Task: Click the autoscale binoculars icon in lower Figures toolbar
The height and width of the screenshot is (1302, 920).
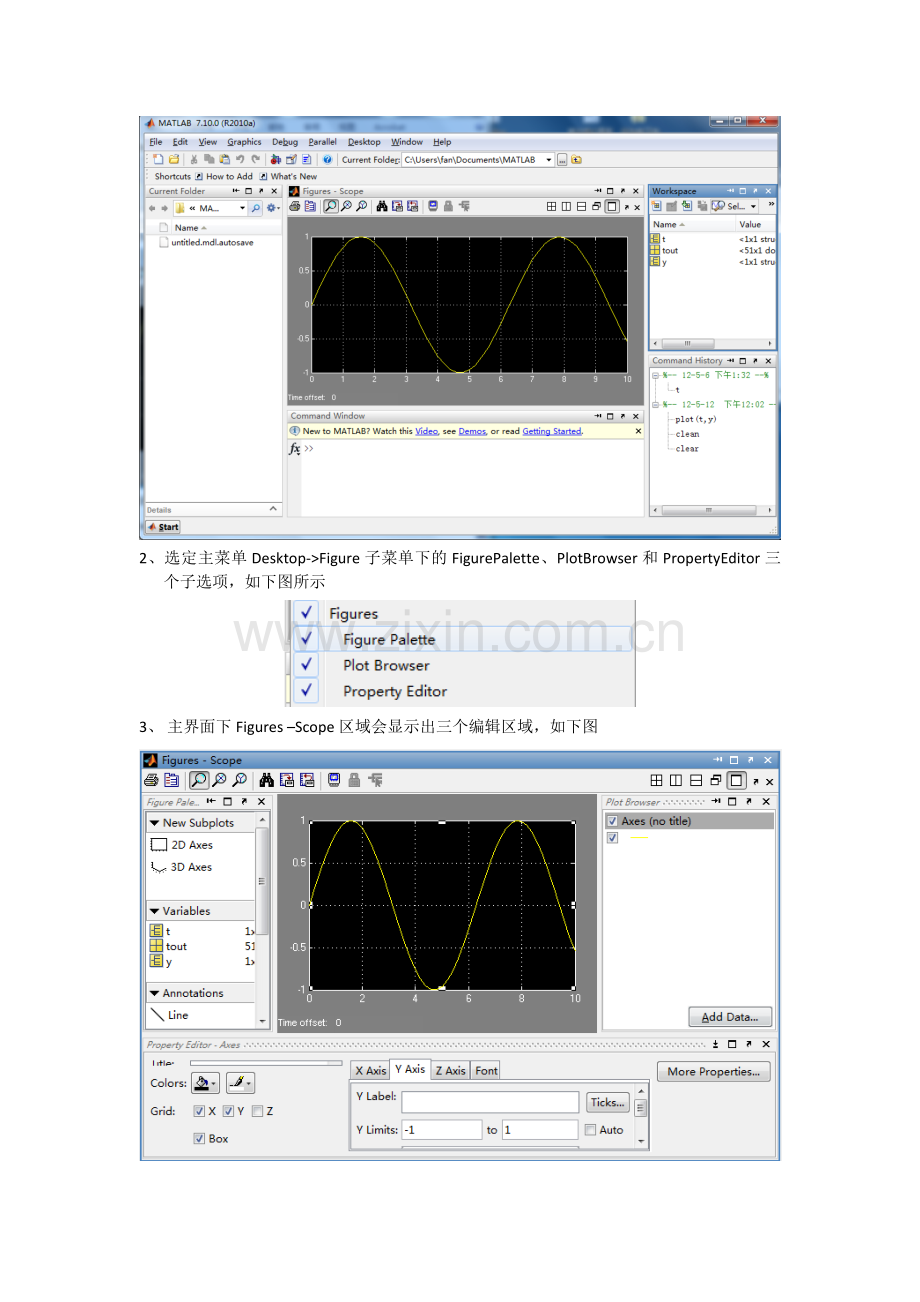Action: pyautogui.click(x=267, y=780)
